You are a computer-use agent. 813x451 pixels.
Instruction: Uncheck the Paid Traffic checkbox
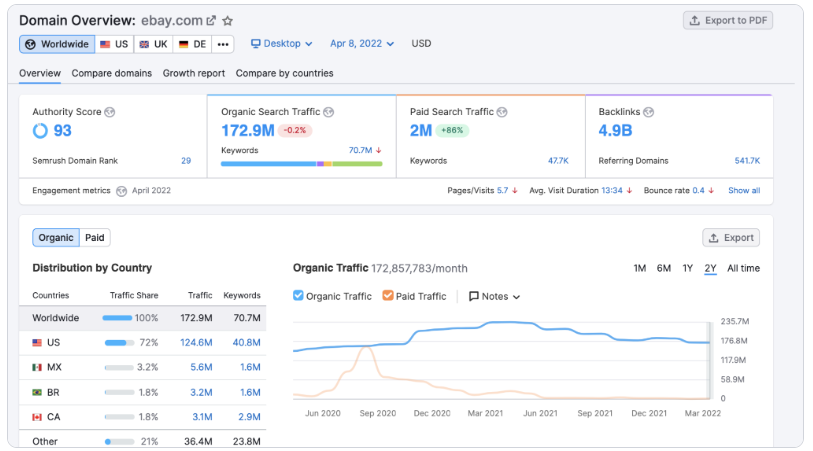tap(388, 295)
